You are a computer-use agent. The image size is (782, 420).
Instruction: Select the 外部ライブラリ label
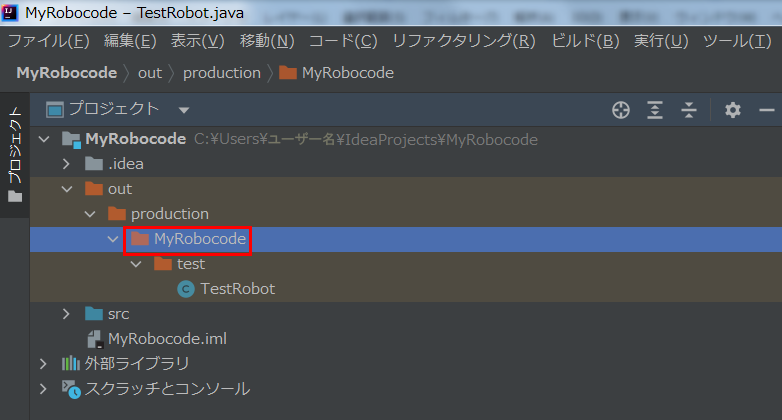coord(137,363)
